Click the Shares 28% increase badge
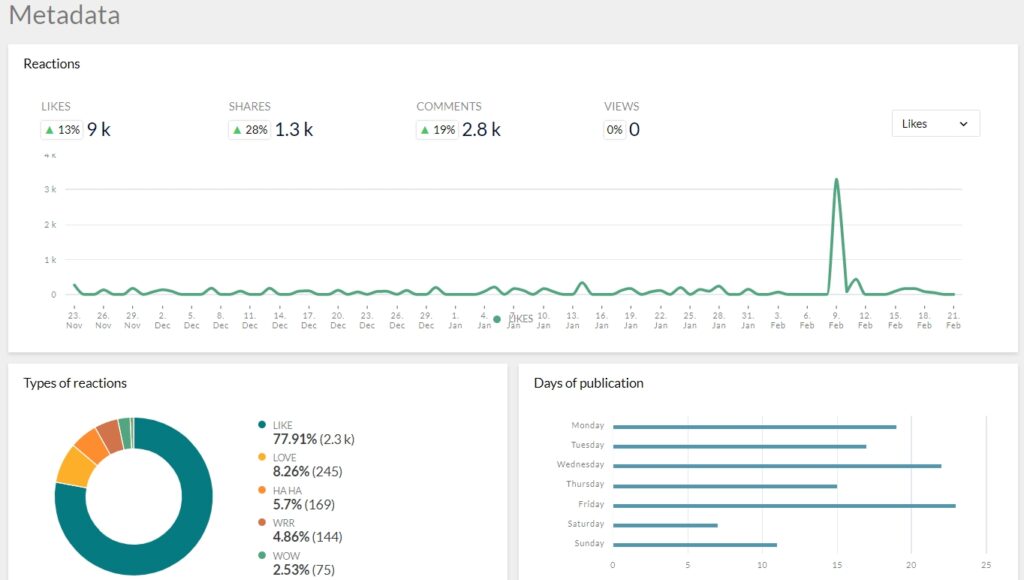 point(250,130)
